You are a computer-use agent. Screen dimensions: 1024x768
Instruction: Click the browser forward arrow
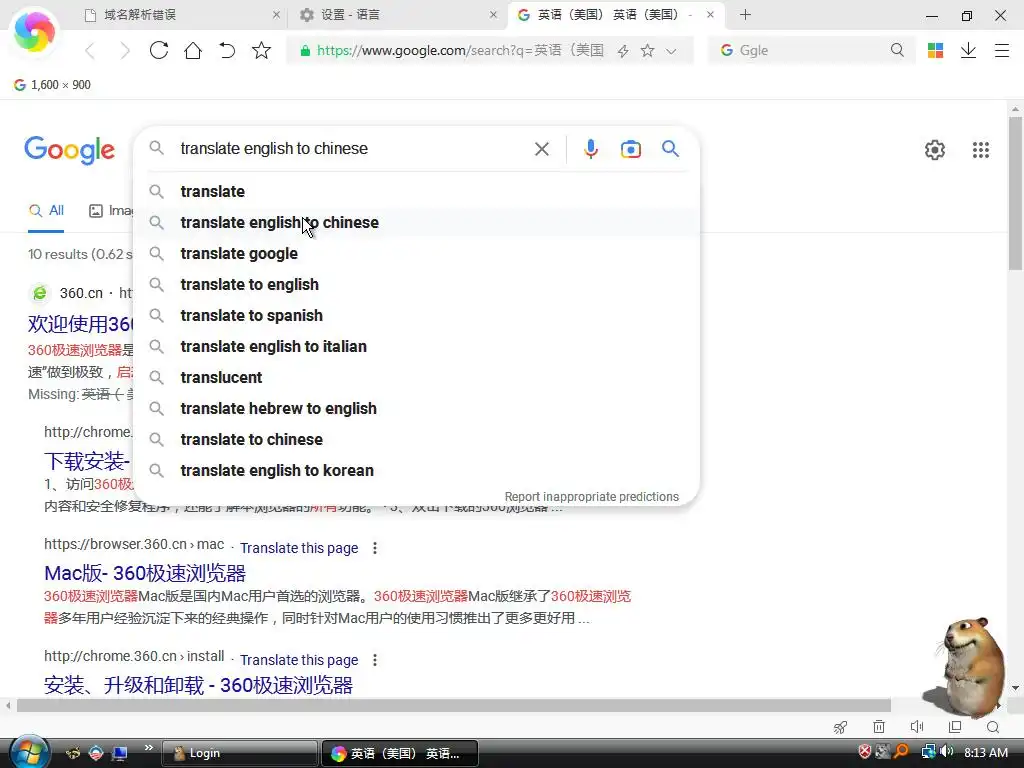pyautogui.click(x=124, y=51)
